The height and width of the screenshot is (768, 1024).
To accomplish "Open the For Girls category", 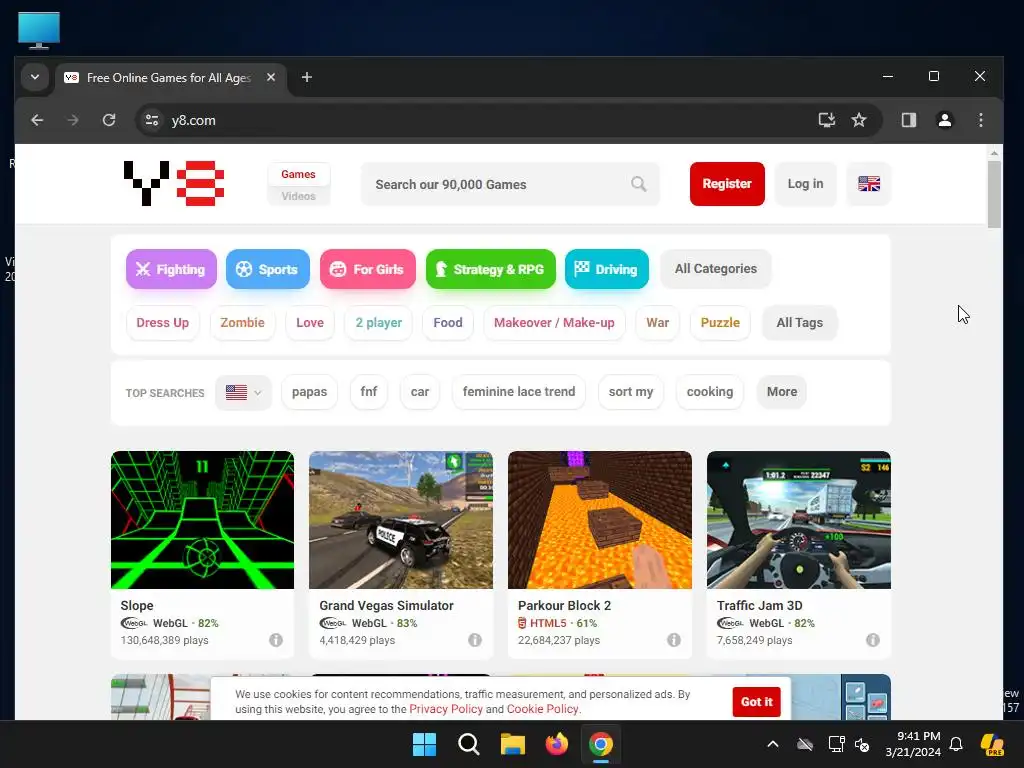I will [368, 269].
